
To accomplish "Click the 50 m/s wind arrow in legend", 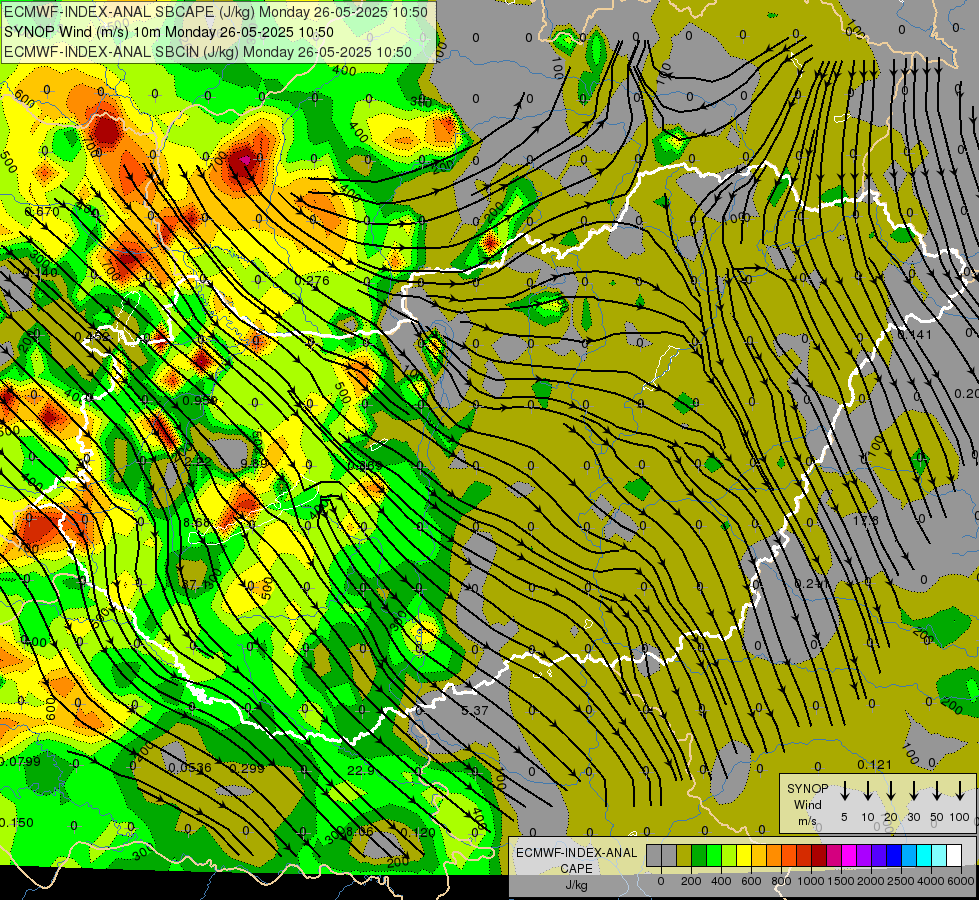I will click(x=937, y=791).
